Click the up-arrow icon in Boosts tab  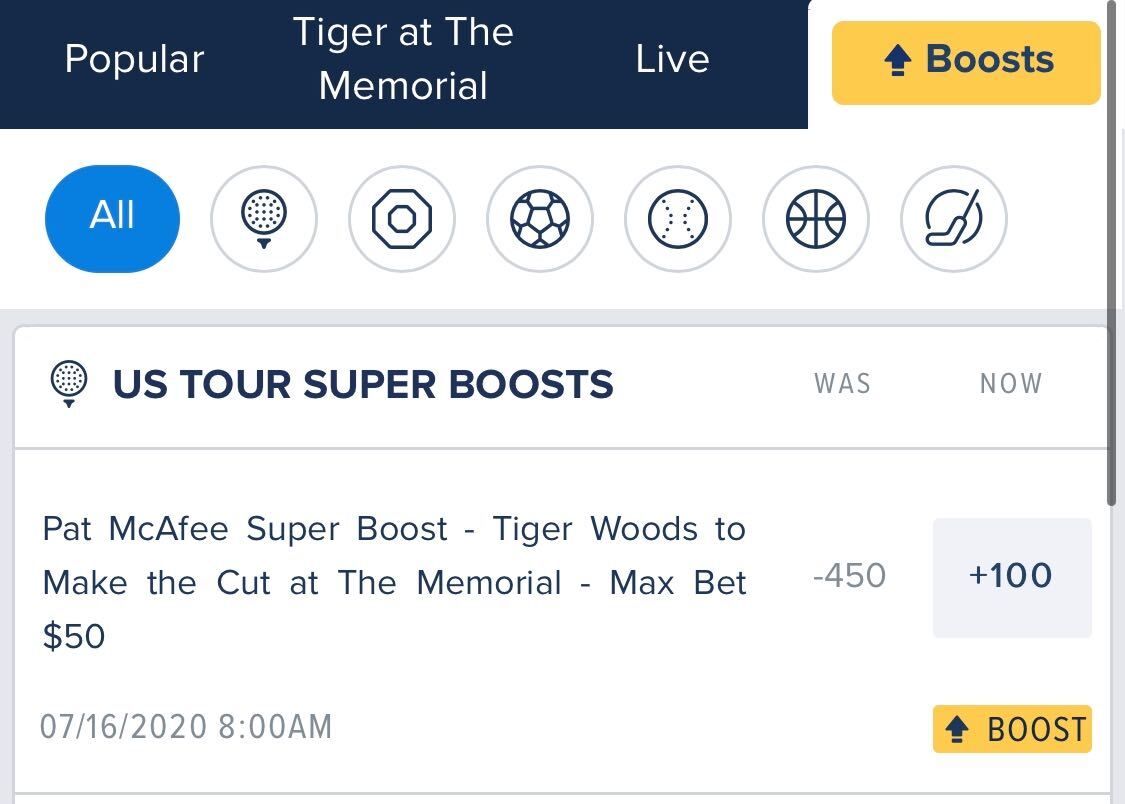898,60
